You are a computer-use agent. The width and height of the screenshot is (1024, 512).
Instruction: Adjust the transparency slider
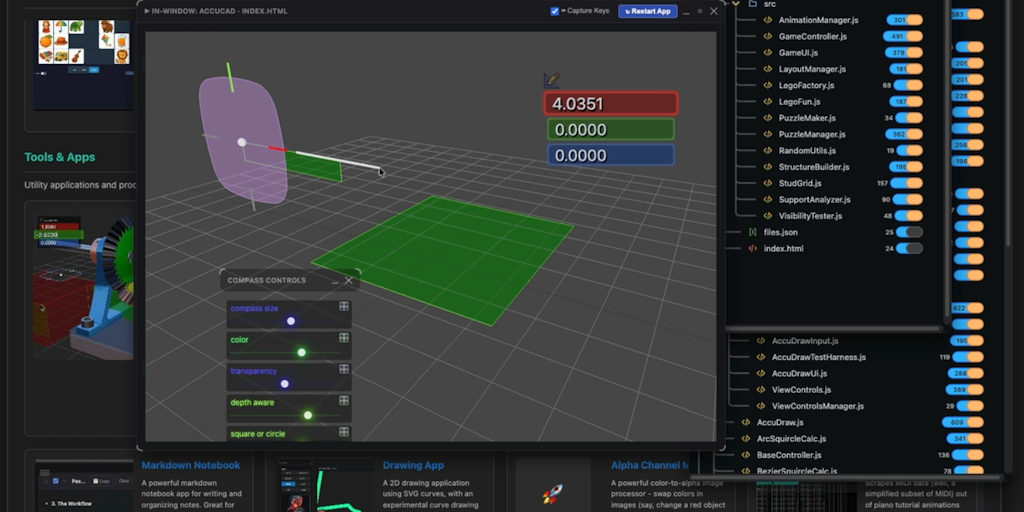click(x=286, y=383)
